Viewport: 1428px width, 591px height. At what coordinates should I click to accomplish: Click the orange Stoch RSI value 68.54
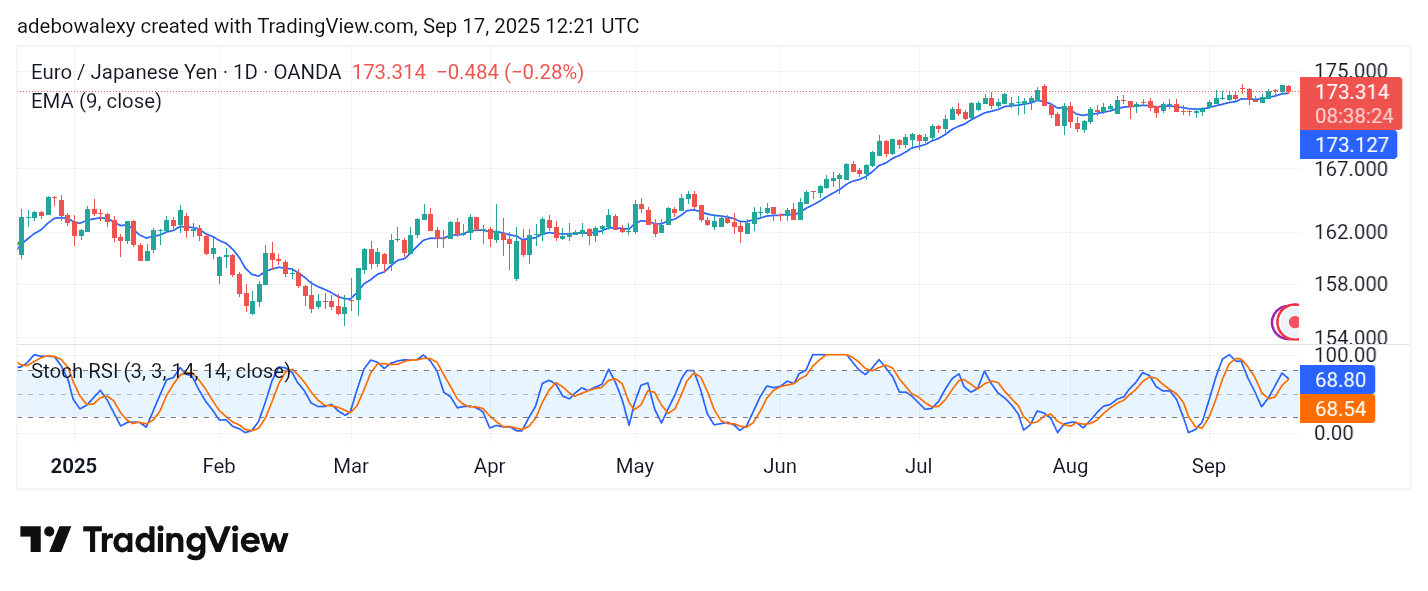point(1338,409)
